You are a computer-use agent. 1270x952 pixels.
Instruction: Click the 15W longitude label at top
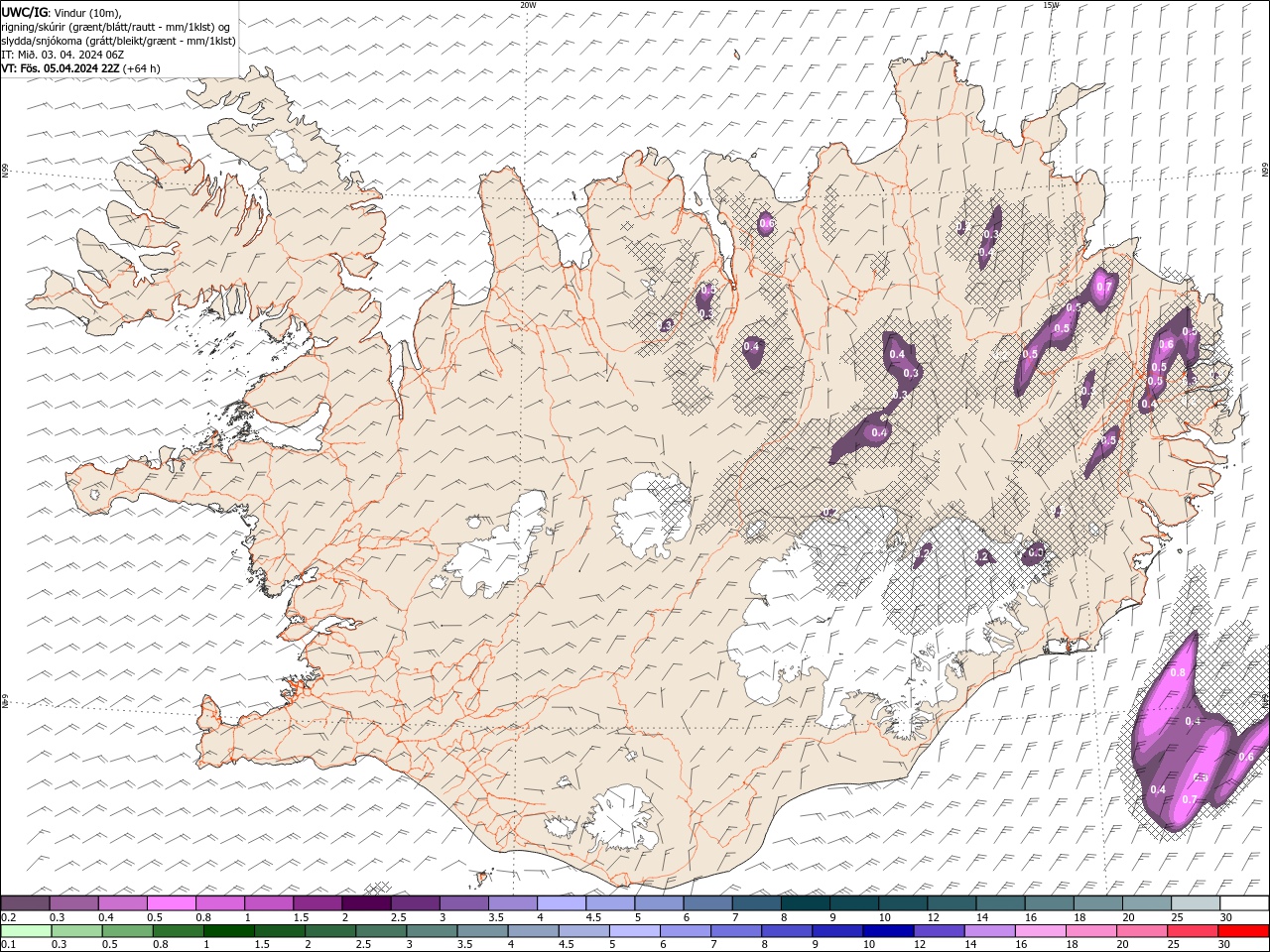(1052, 5)
